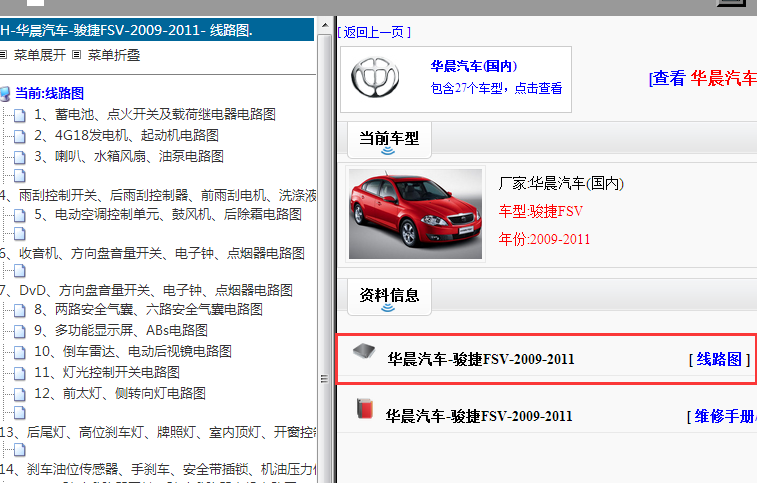Click gray book icon for 线路图 entry
757x483 pixels.
pyautogui.click(x=364, y=351)
